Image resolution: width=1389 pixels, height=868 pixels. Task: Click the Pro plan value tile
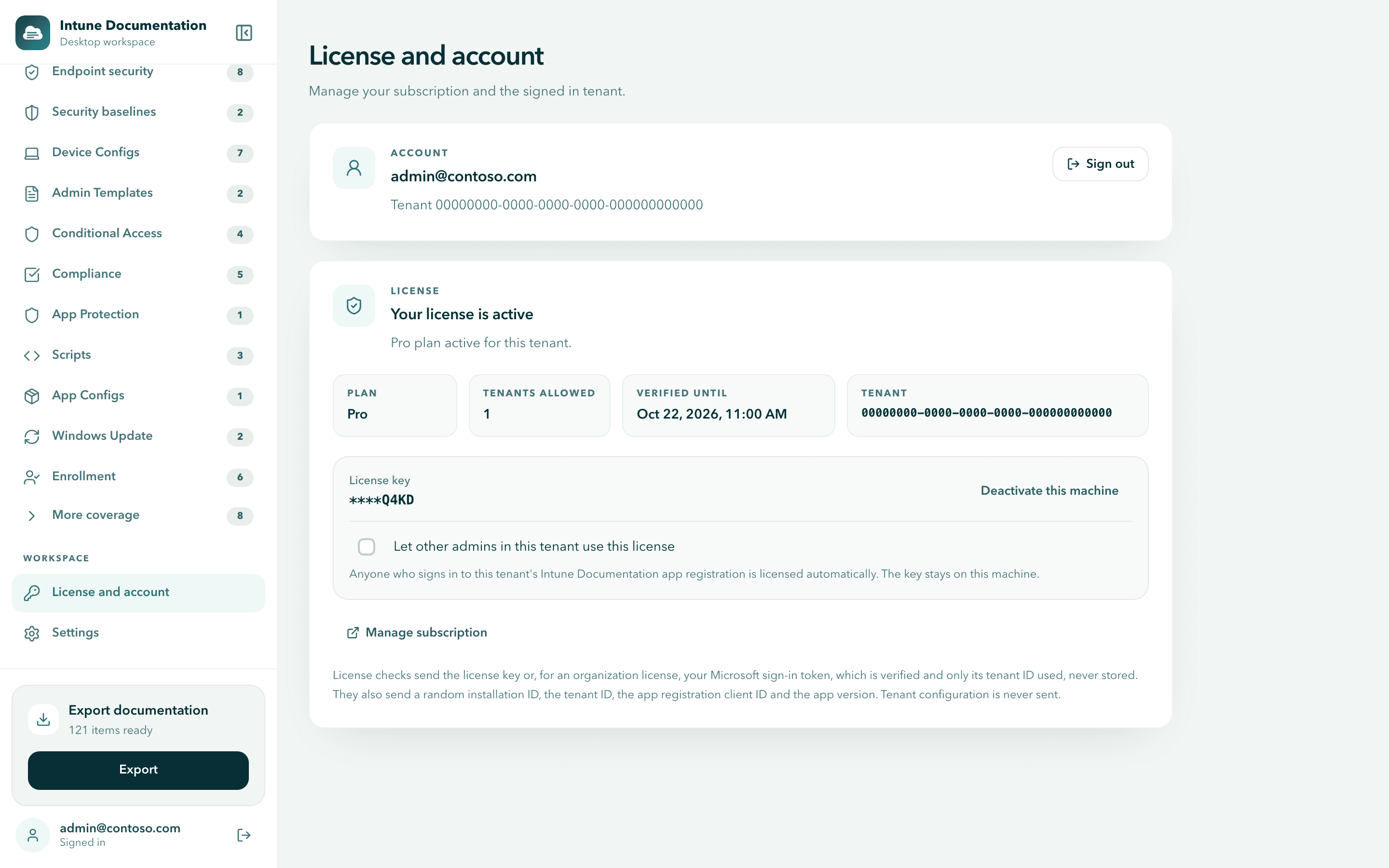pos(395,405)
